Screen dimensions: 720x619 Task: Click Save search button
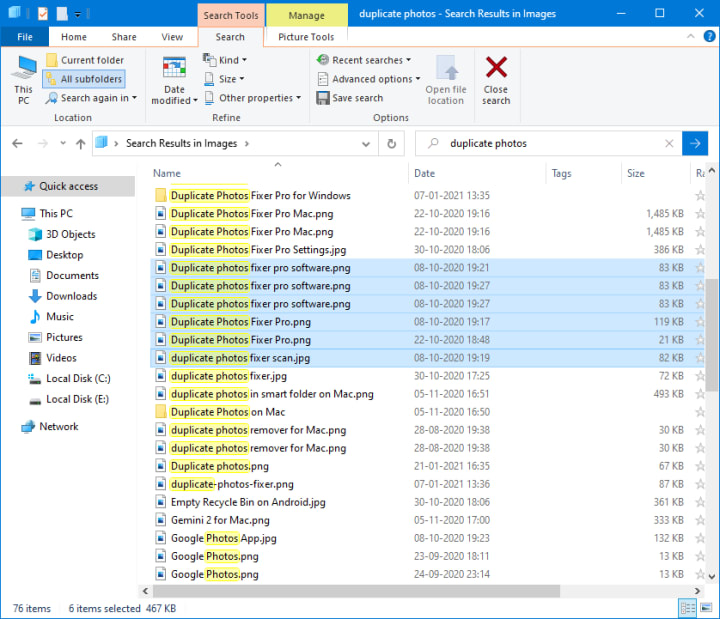click(349, 98)
